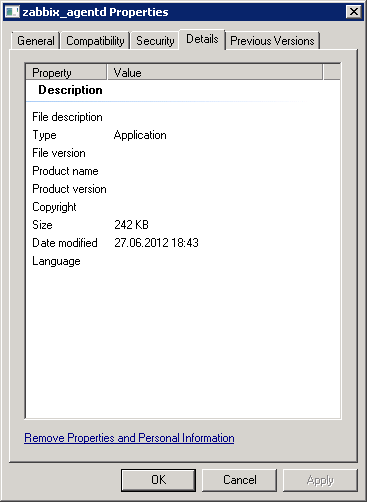Select the Type row showing Application
Image resolution: width=367 pixels, height=502 pixels.
click(183, 135)
